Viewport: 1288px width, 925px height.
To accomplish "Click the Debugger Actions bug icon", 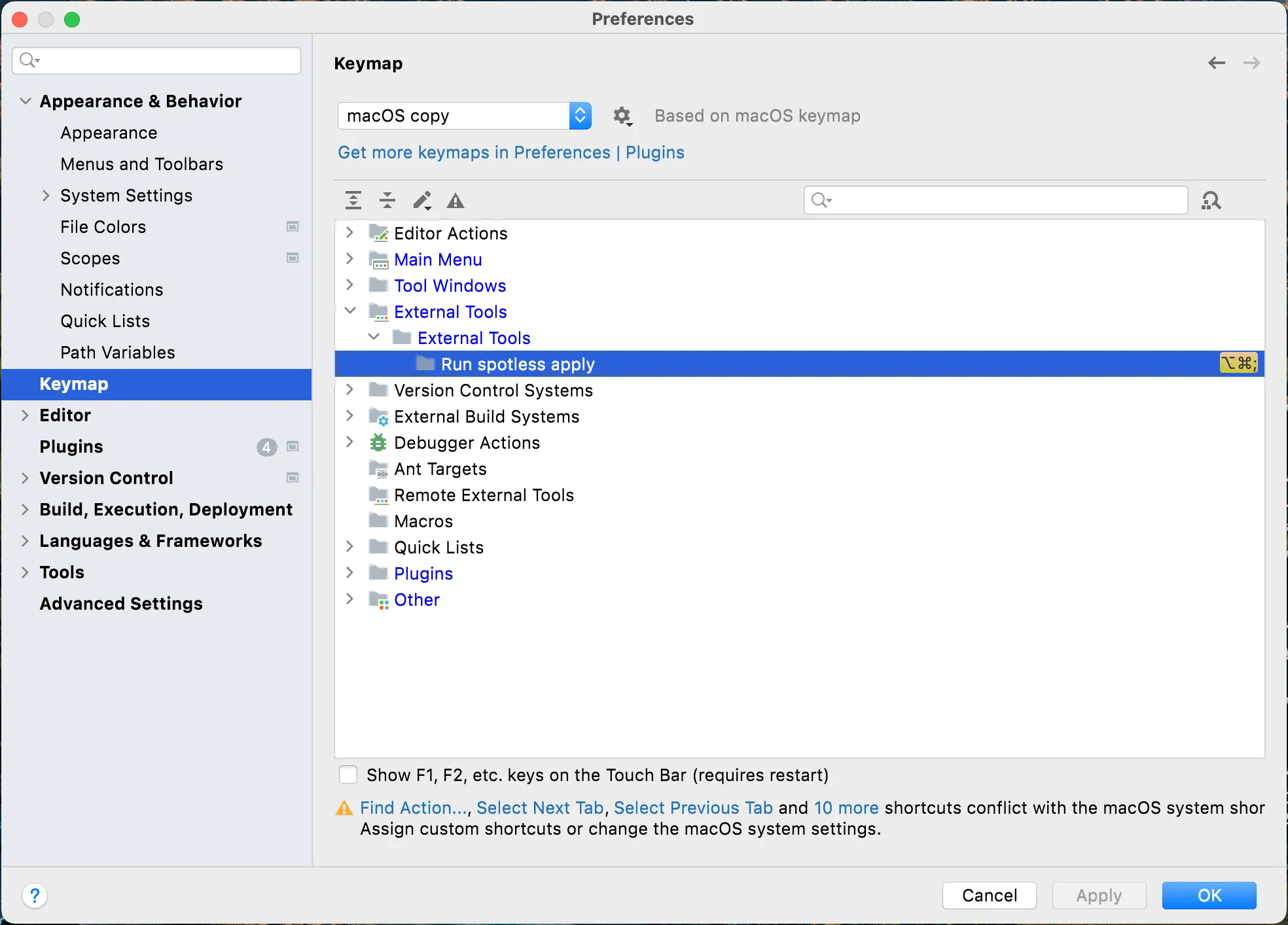I will pyautogui.click(x=378, y=443).
